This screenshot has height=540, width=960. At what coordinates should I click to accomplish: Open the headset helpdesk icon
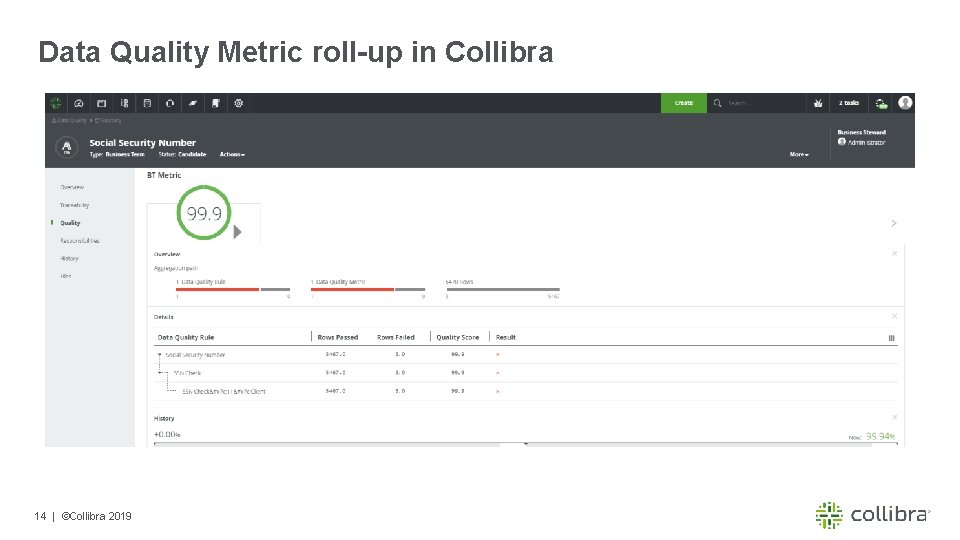pyautogui.click(x=170, y=103)
